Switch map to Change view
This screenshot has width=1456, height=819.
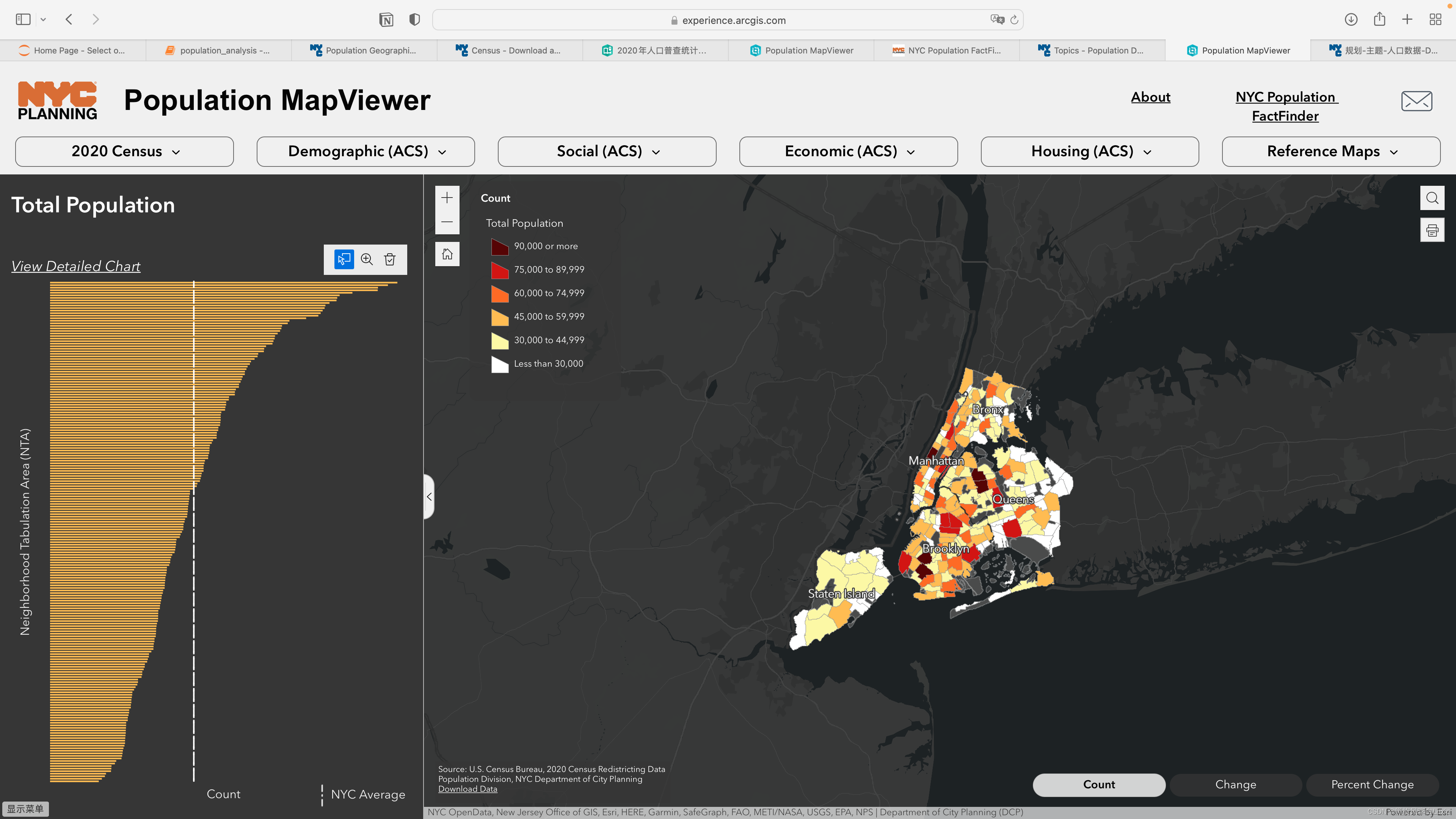(1235, 784)
